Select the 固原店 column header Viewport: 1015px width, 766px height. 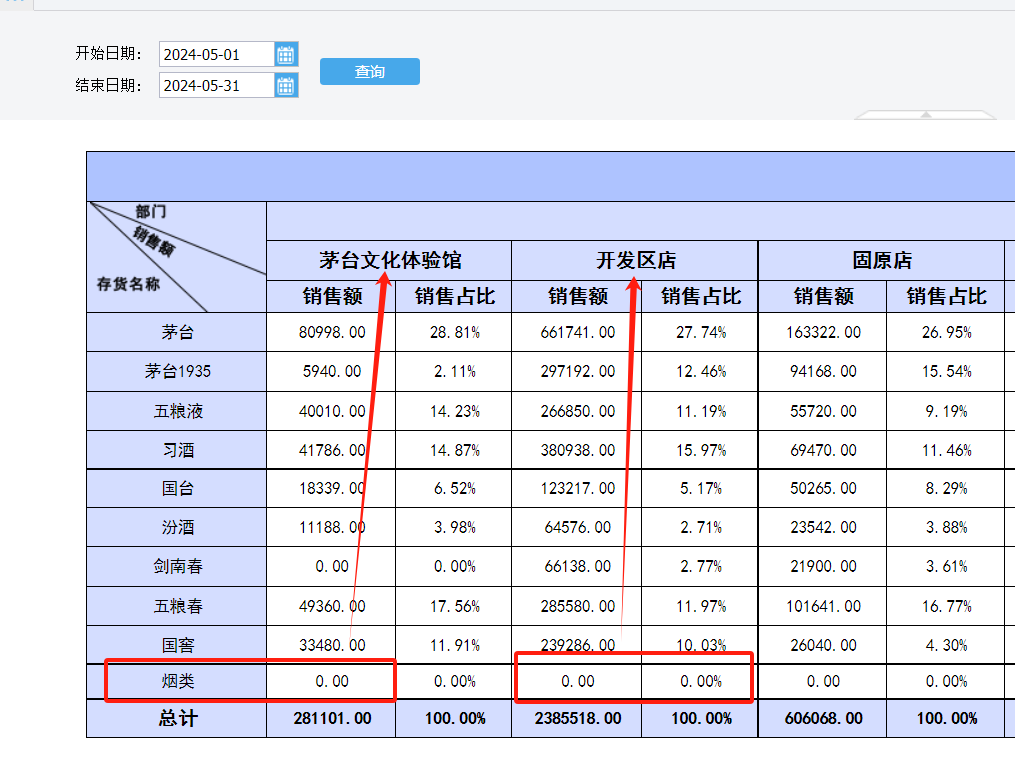pos(882,260)
